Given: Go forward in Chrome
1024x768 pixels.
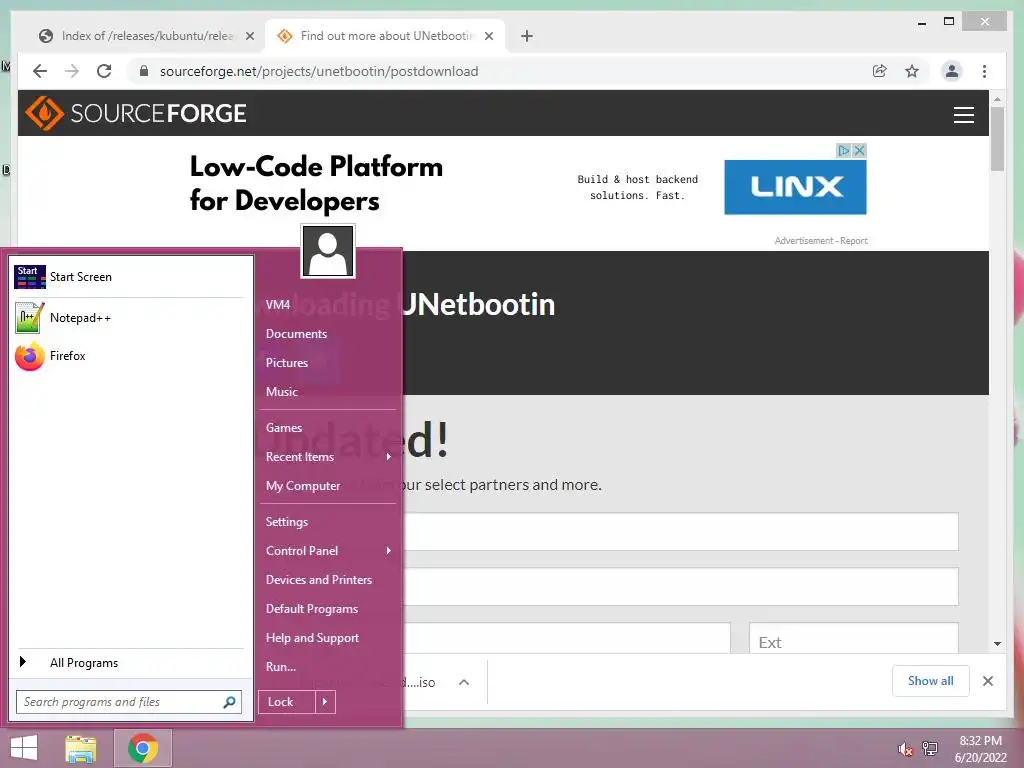Looking at the screenshot, I should pyautogui.click(x=72, y=71).
